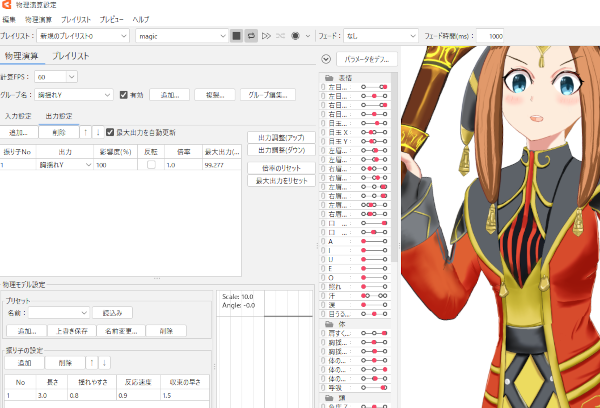
Task: Click the 最大出力をリセット button
Action: (281, 181)
